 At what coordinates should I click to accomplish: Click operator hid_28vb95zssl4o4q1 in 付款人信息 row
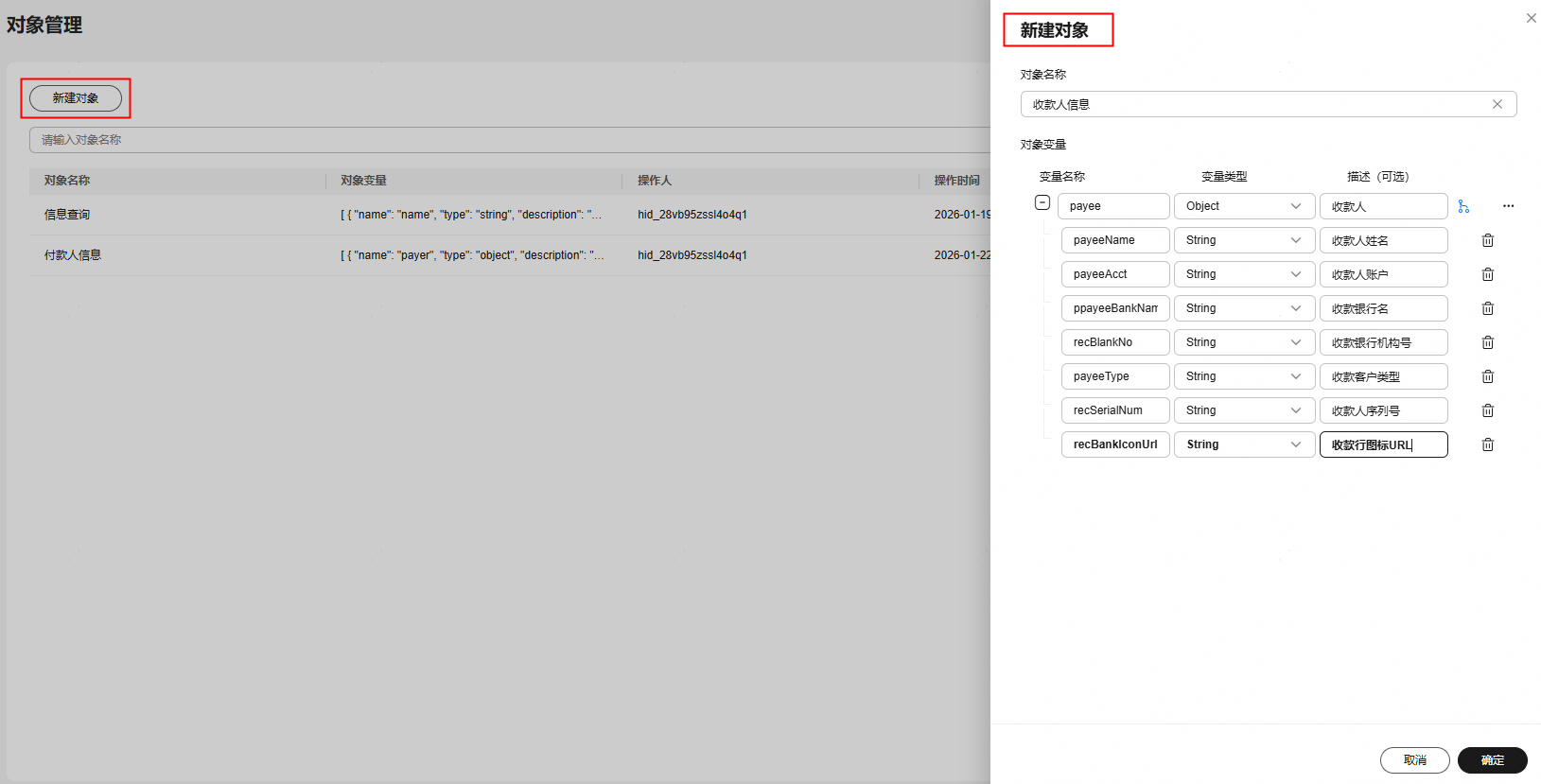(692, 255)
